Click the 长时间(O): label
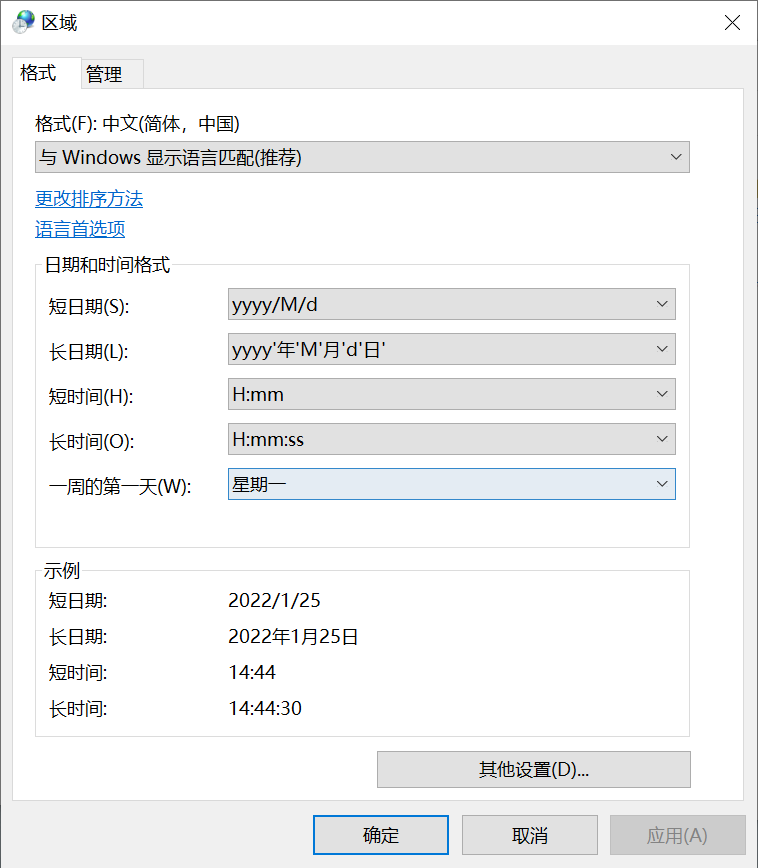Image resolution: width=758 pixels, height=868 pixels. point(91,442)
